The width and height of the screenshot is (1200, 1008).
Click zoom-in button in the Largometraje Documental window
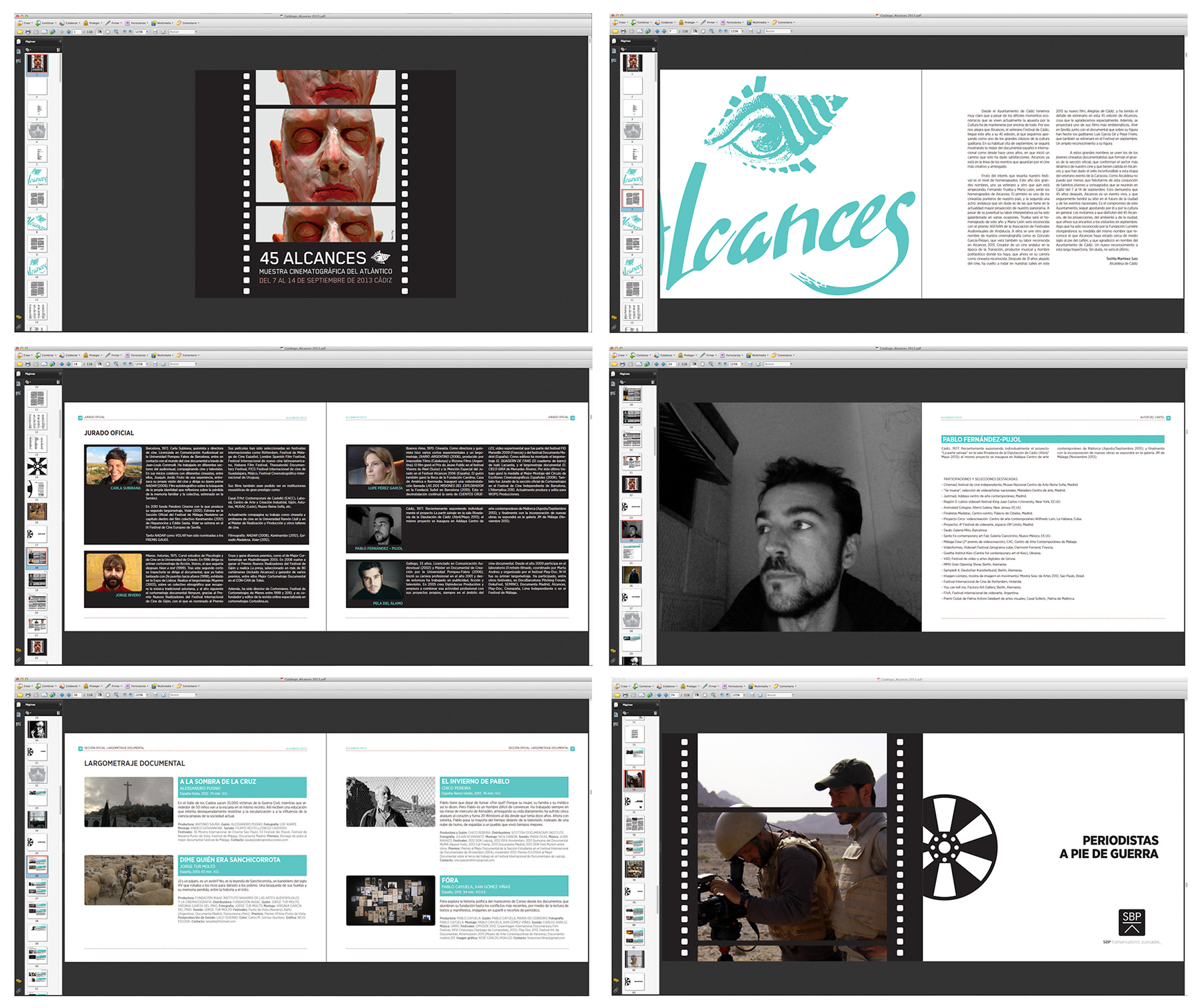[x=131, y=695]
